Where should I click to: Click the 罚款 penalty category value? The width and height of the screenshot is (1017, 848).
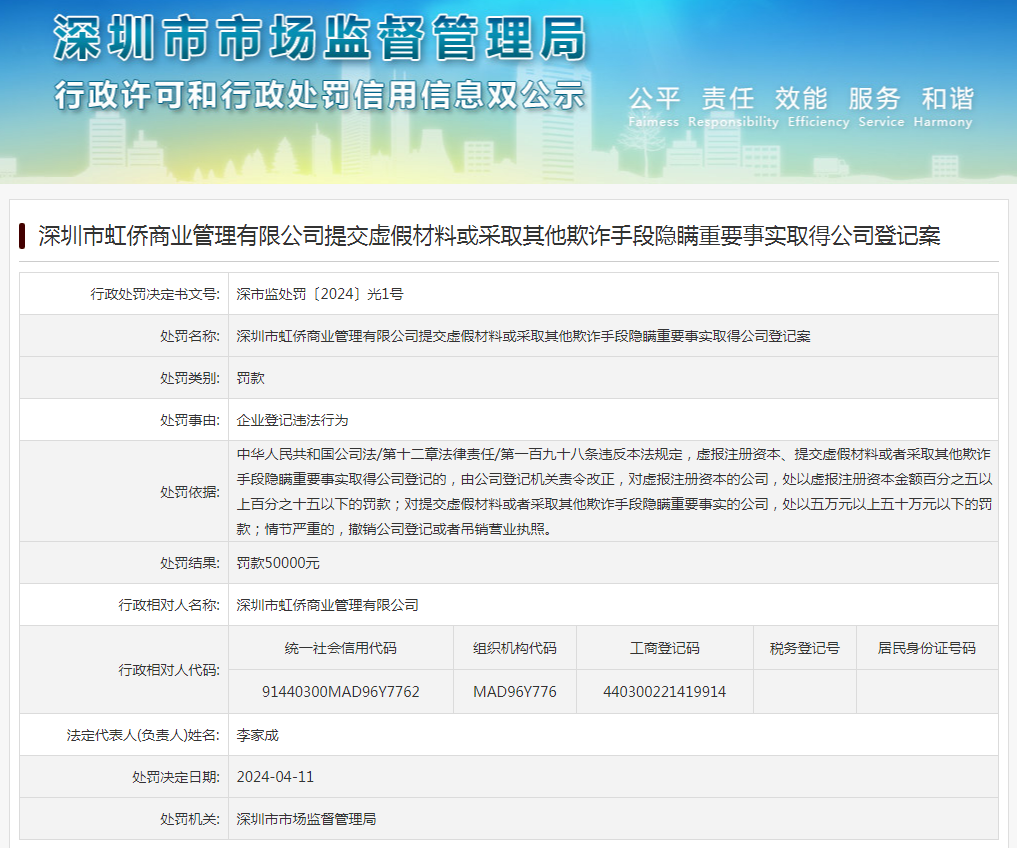tap(250, 378)
